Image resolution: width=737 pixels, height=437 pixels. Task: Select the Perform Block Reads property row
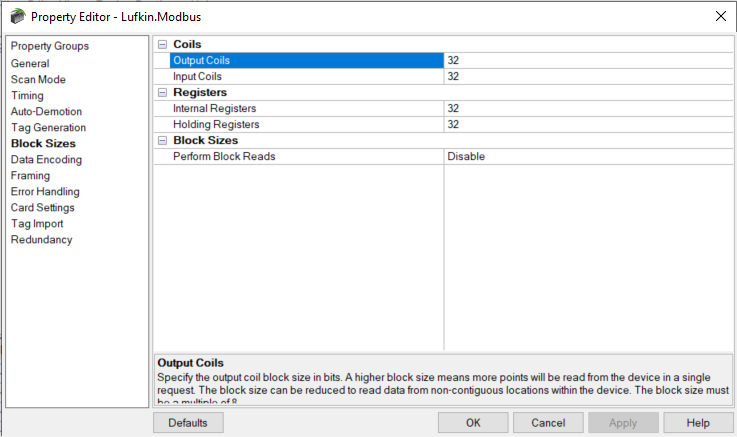pos(306,156)
